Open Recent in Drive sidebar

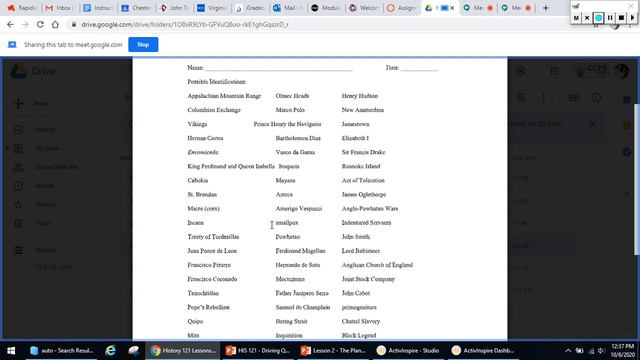click(x=44, y=186)
